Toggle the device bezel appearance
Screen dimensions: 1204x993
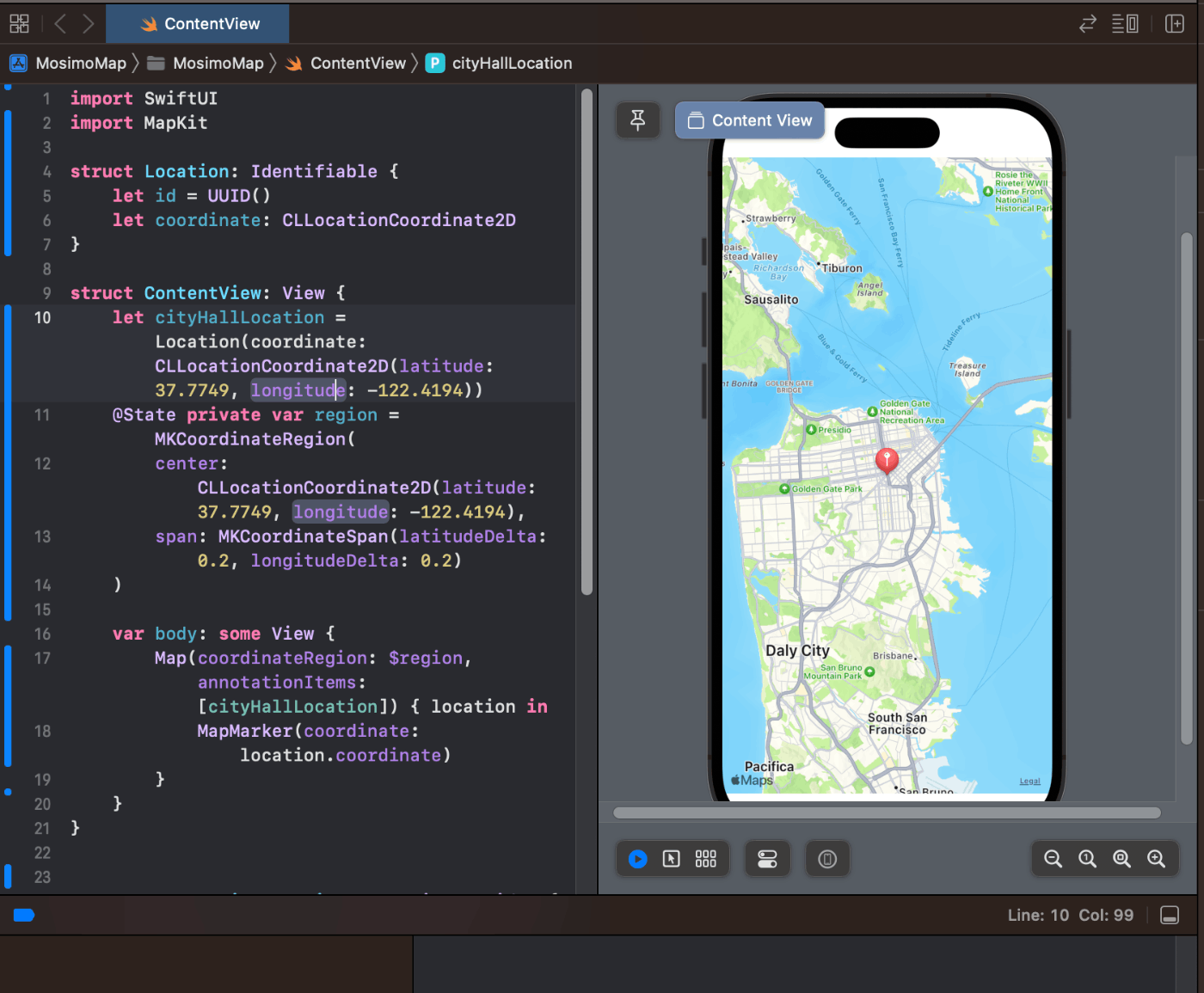[x=827, y=858]
